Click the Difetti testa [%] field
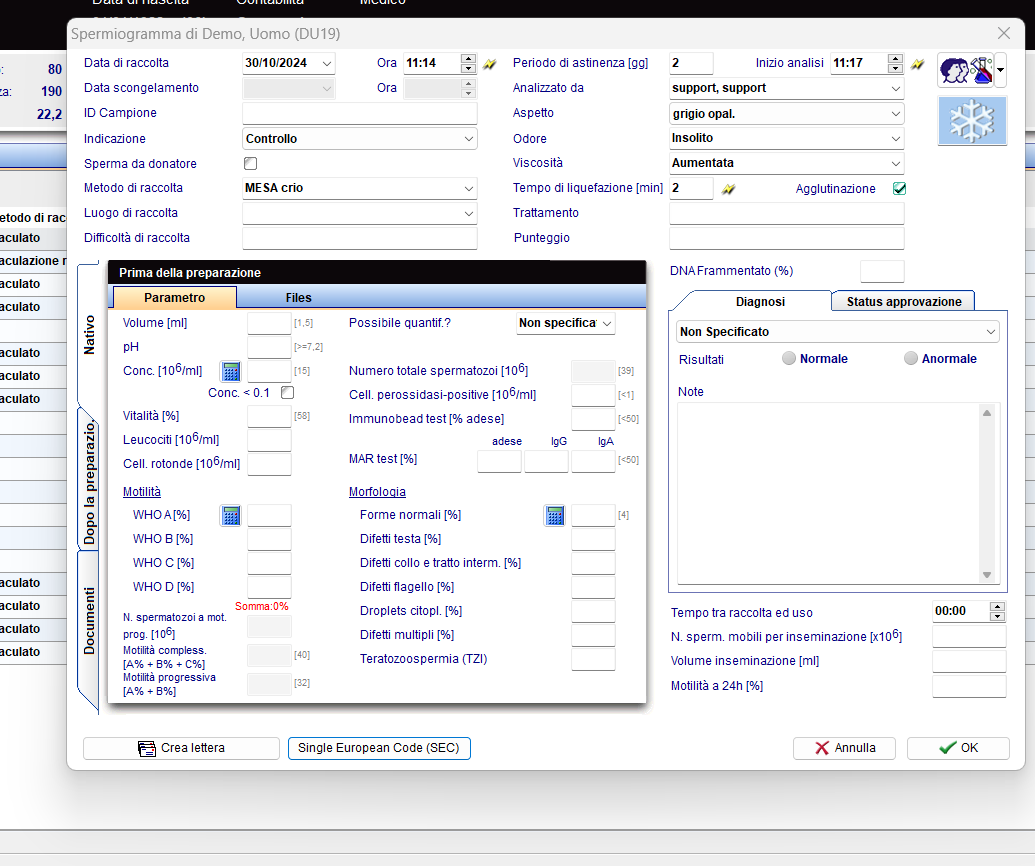 point(593,539)
